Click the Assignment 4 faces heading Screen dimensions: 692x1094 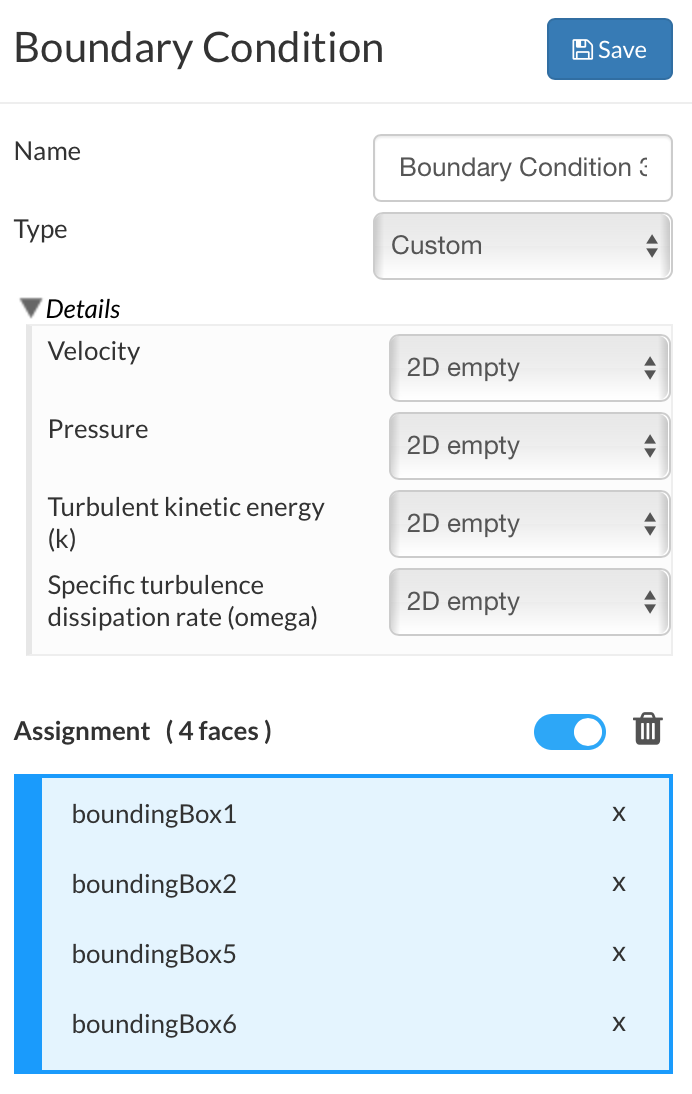coord(142,731)
